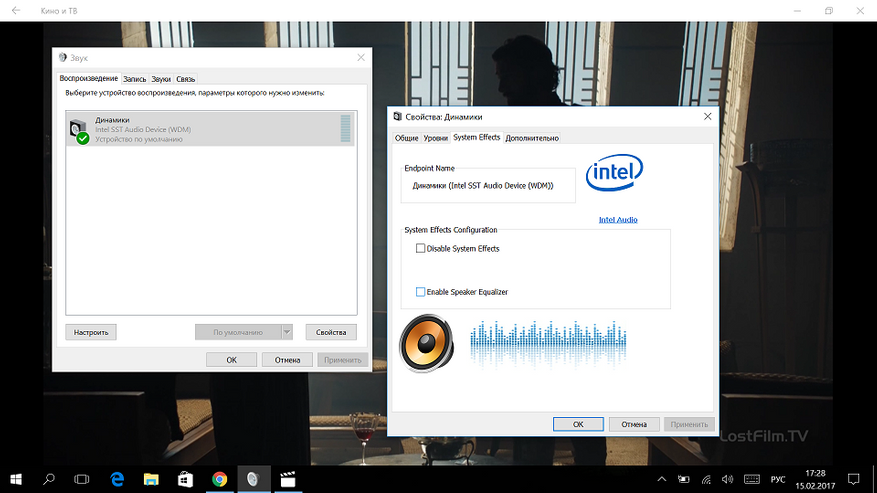Click the back arrow in Кино и ТВ
Viewport: 877px width, 493px height.
[x=16, y=11]
